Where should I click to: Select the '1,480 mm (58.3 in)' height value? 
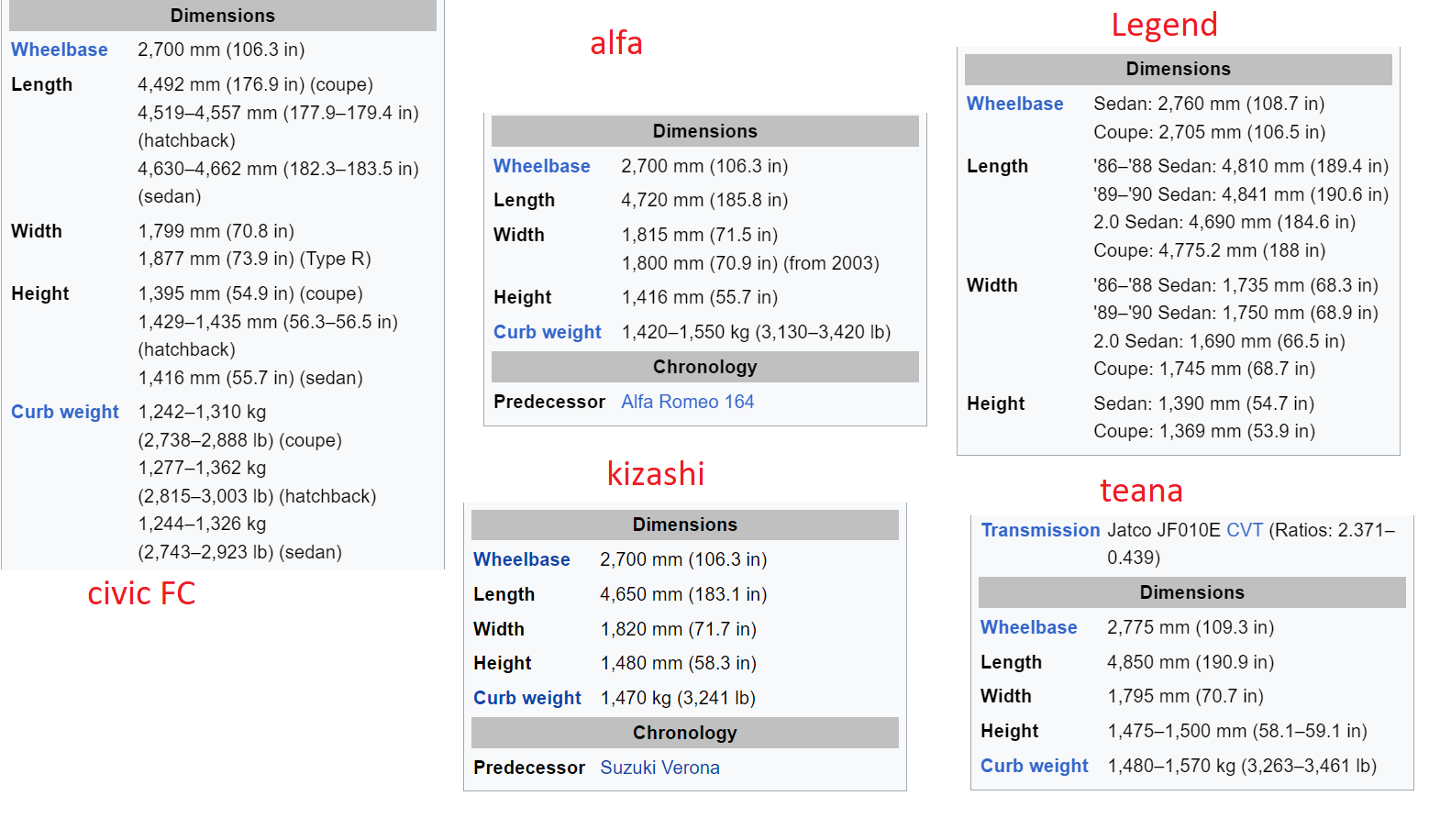679,663
